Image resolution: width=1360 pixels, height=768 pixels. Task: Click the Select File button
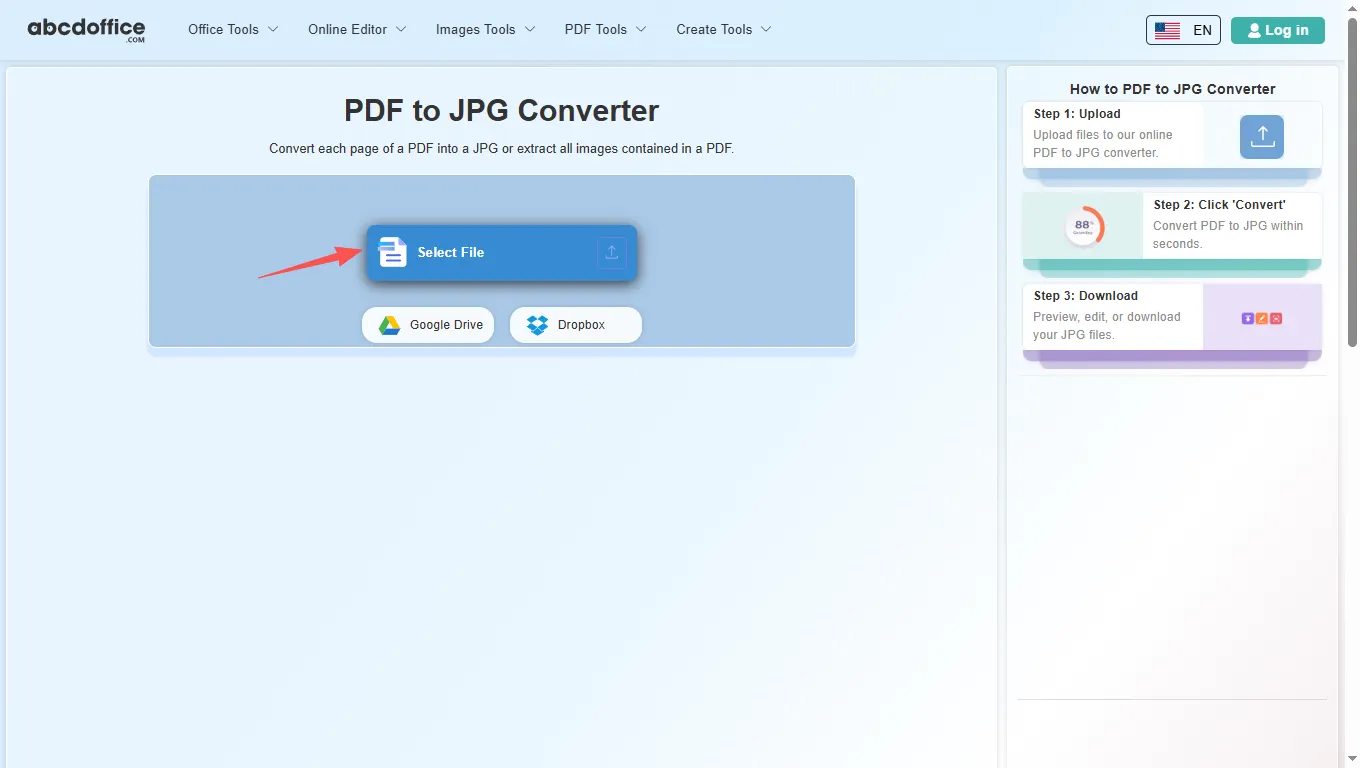501,252
